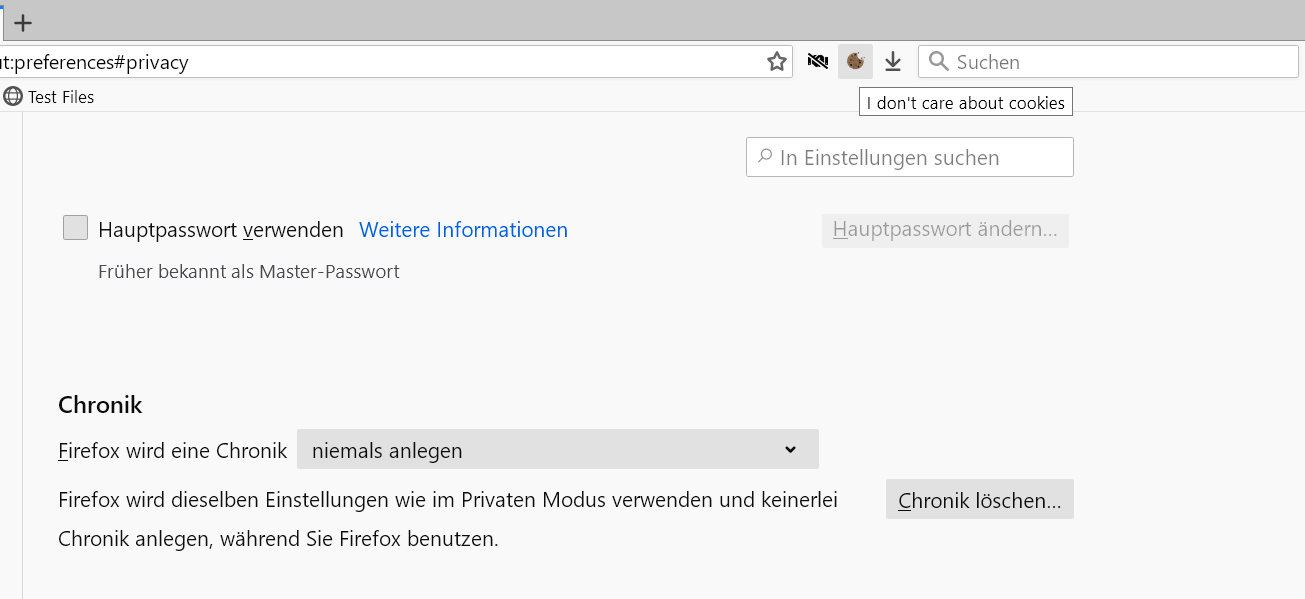Click into the Suchen search box
This screenshot has height=599, width=1305.
(1120, 62)
